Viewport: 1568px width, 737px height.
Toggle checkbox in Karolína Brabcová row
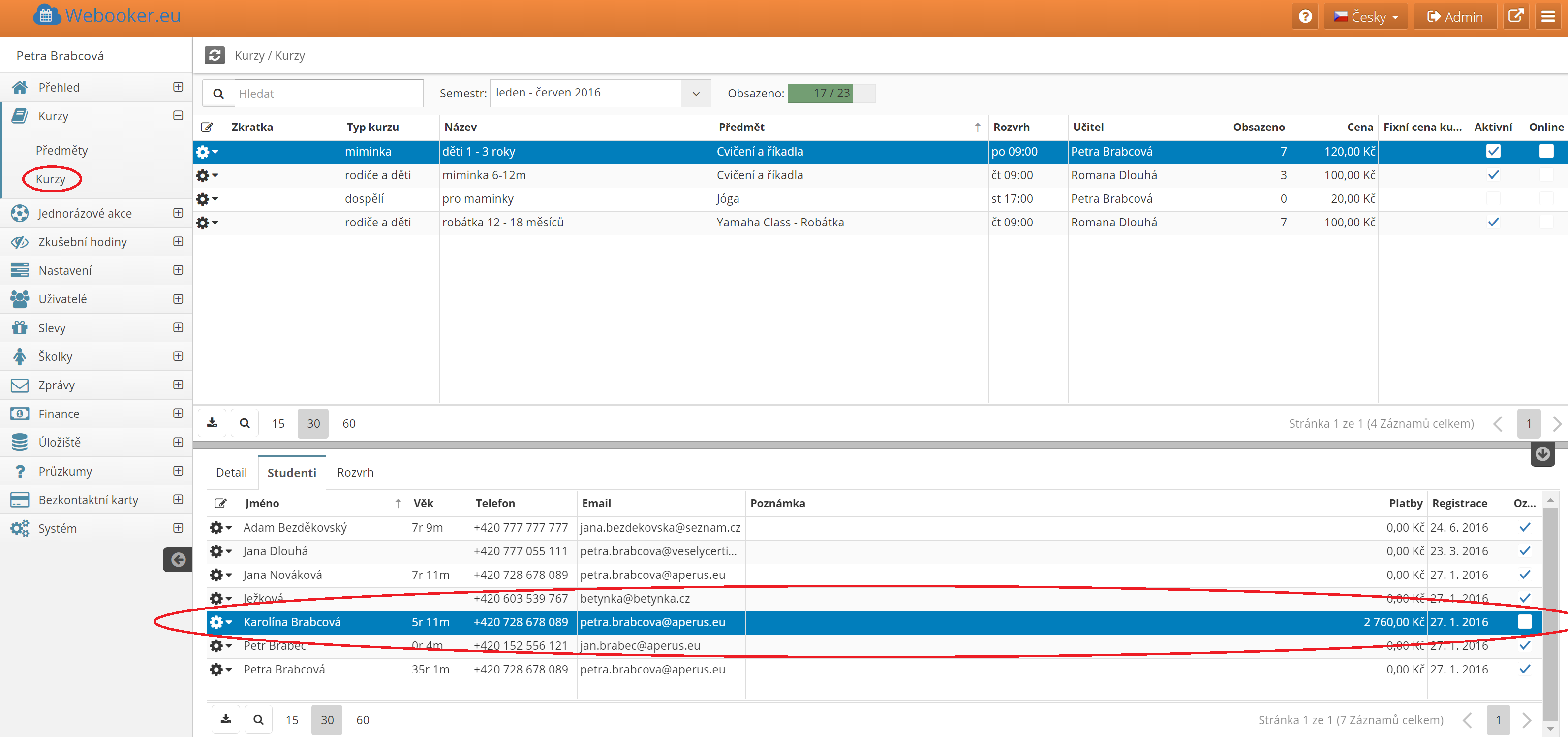click(1524, 622)
